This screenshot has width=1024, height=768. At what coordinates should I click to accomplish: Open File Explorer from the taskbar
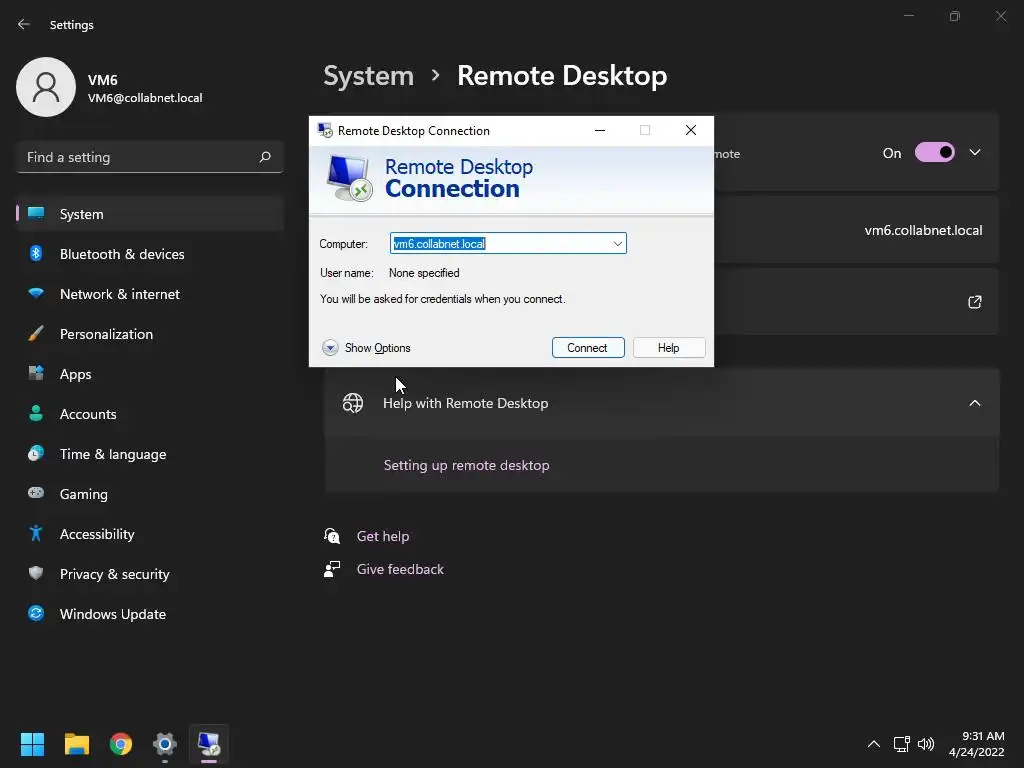point(76,744)
